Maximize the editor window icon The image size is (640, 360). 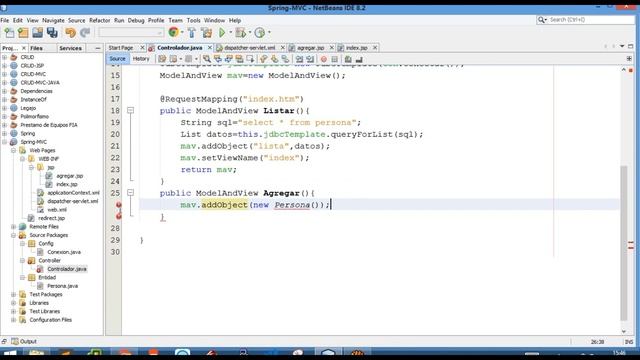click(631, 46)
